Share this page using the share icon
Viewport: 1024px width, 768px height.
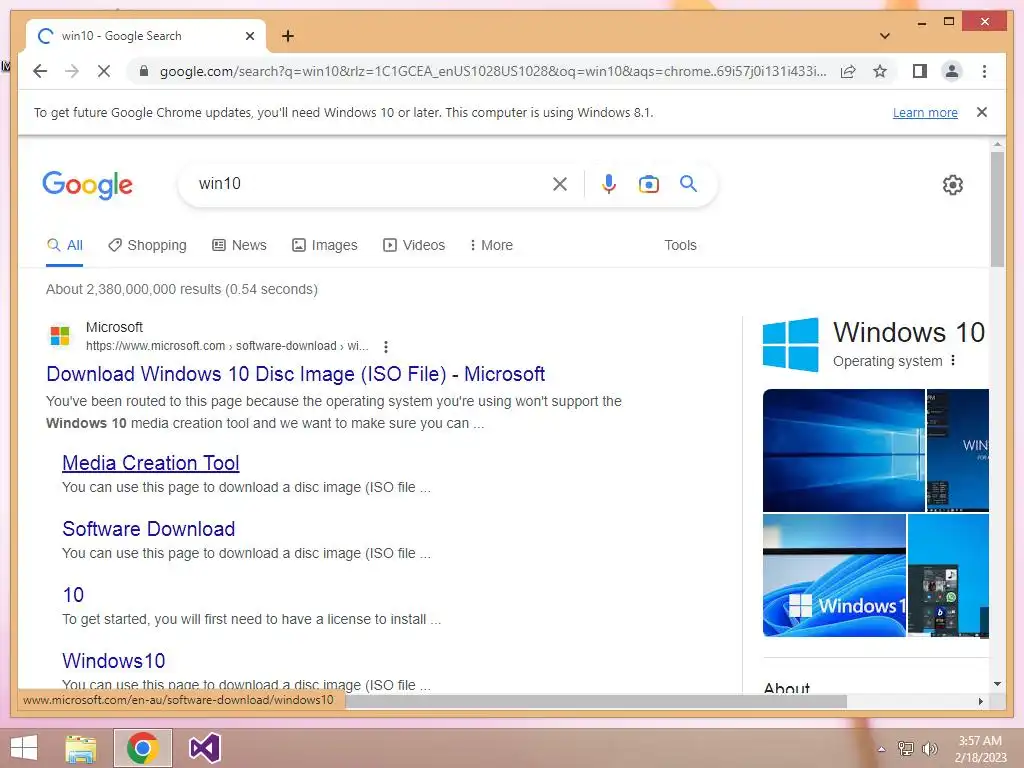[x=848, y=71]
